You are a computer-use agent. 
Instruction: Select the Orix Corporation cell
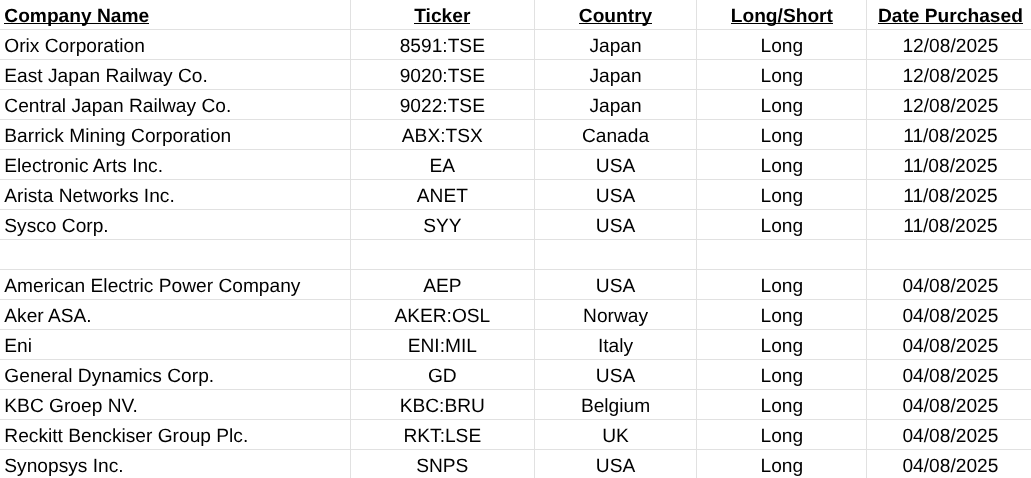[x=75, y=46]
